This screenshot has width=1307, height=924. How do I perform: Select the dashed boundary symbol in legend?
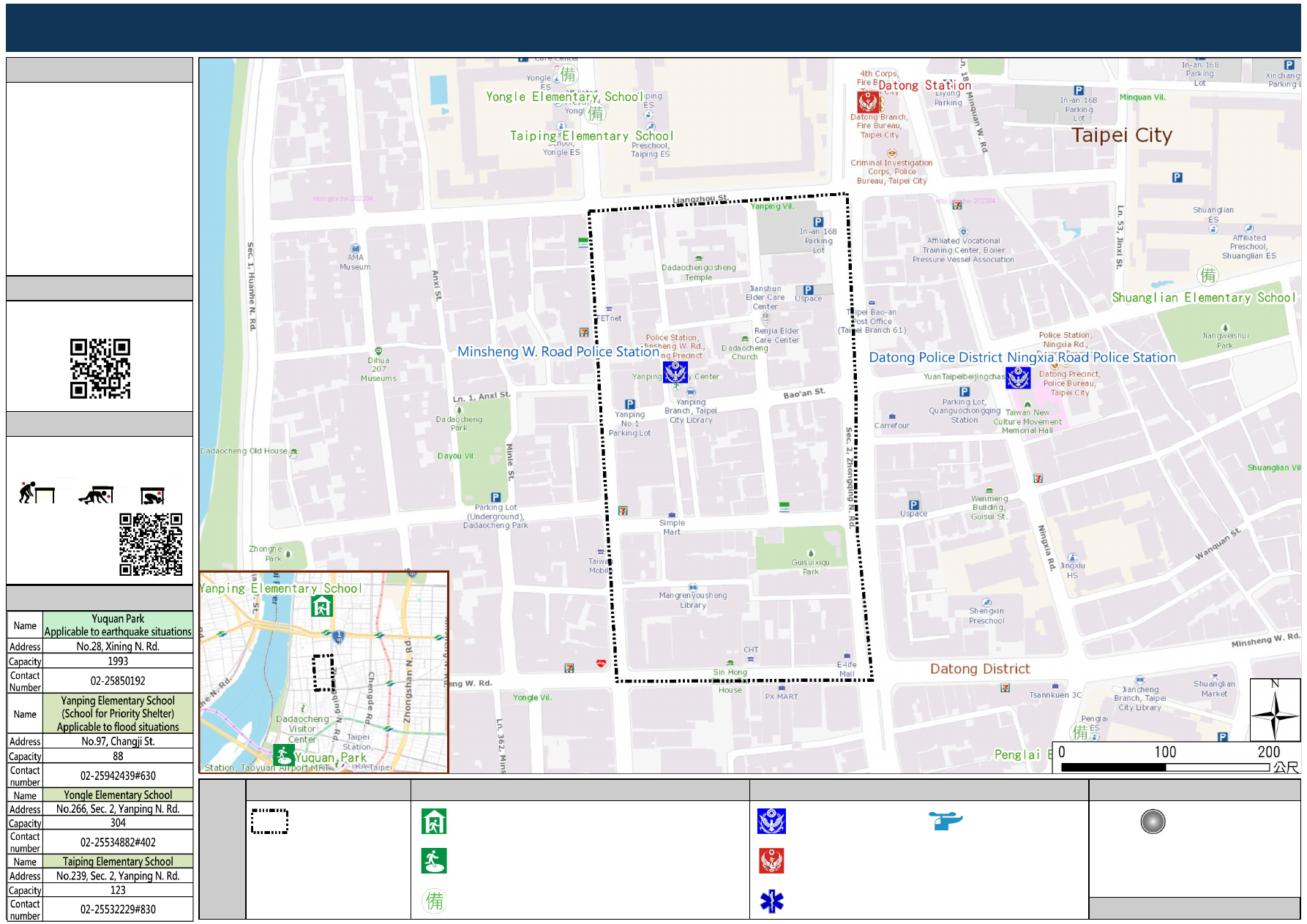[x=269, y=821]
